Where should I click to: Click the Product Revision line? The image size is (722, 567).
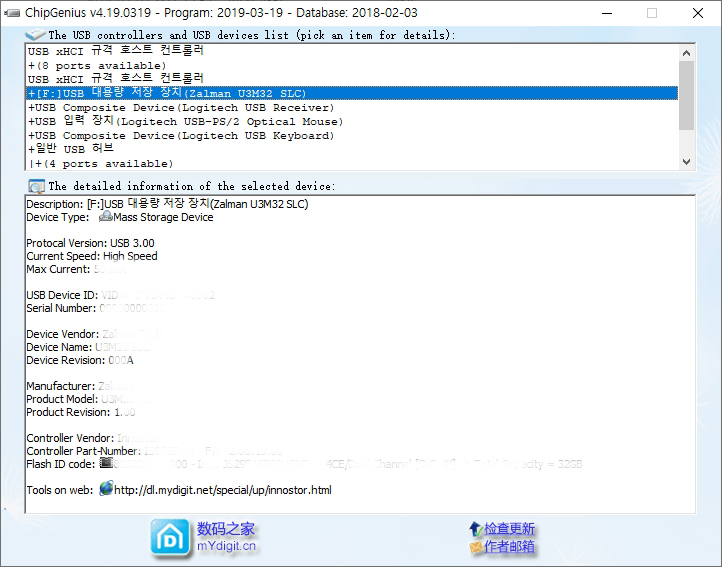pyautogui.click(x=81, y=412)
